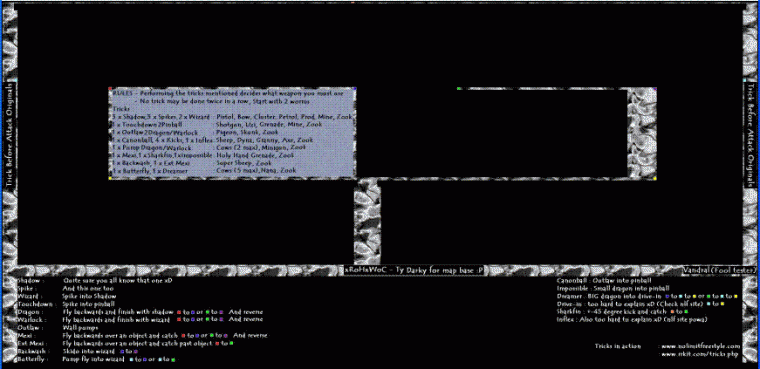This screenshot has height=369, width=760.
Task: Click the 'Ext Mexi :' legend label
Action: [x=31, y=343]
